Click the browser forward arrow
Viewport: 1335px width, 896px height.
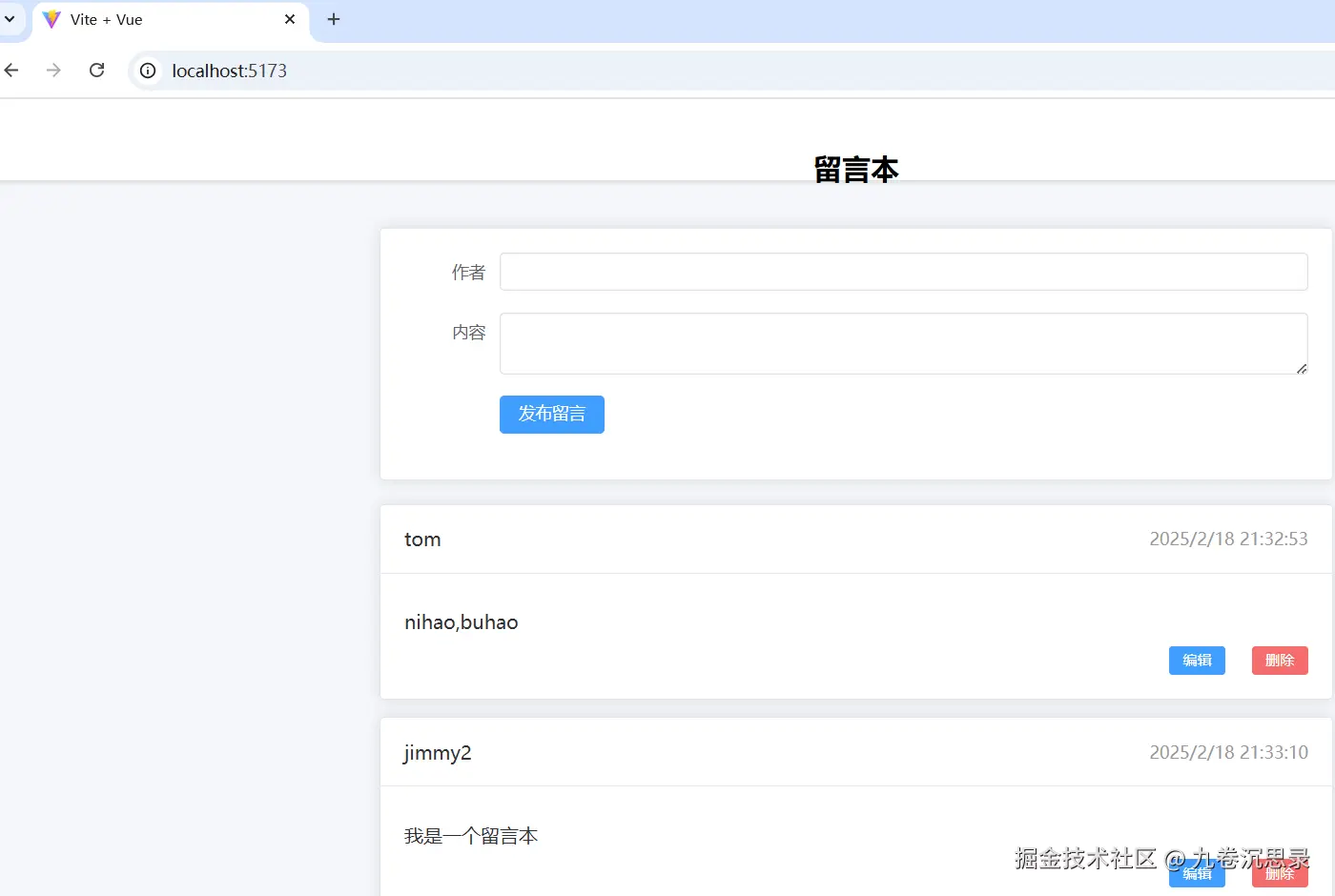pyautogui.click(x=53, y=71)
